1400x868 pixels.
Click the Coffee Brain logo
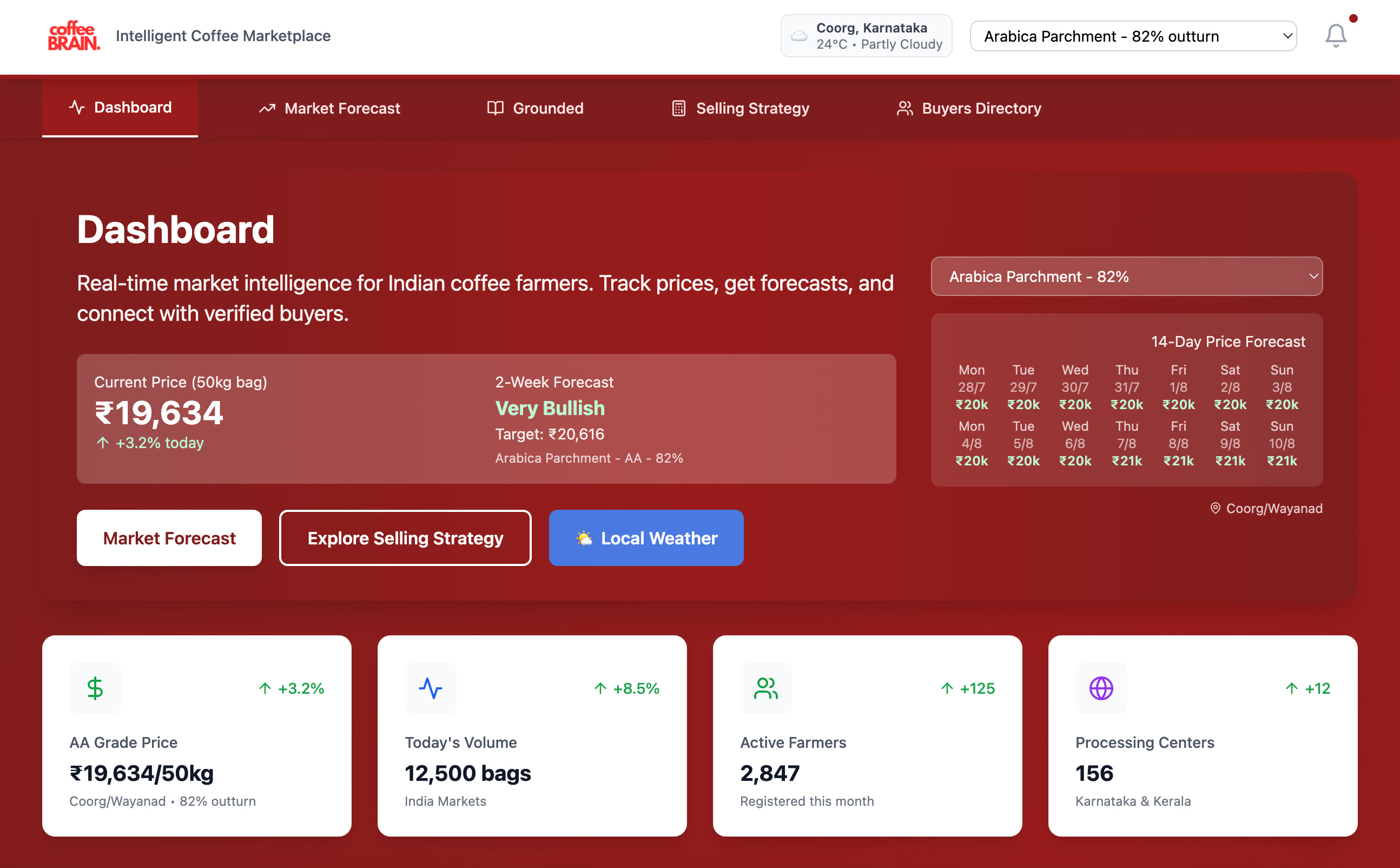coord(74,36)
